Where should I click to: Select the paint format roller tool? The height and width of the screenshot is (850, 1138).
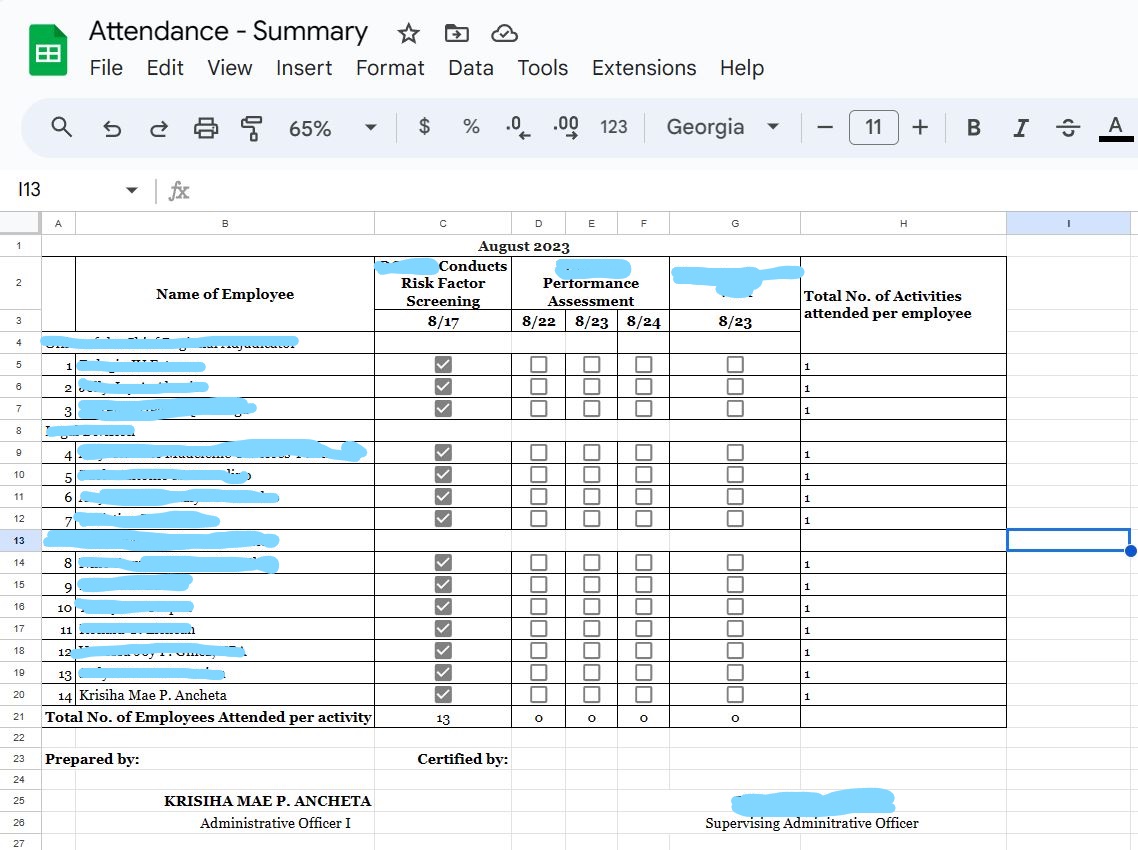251,128
